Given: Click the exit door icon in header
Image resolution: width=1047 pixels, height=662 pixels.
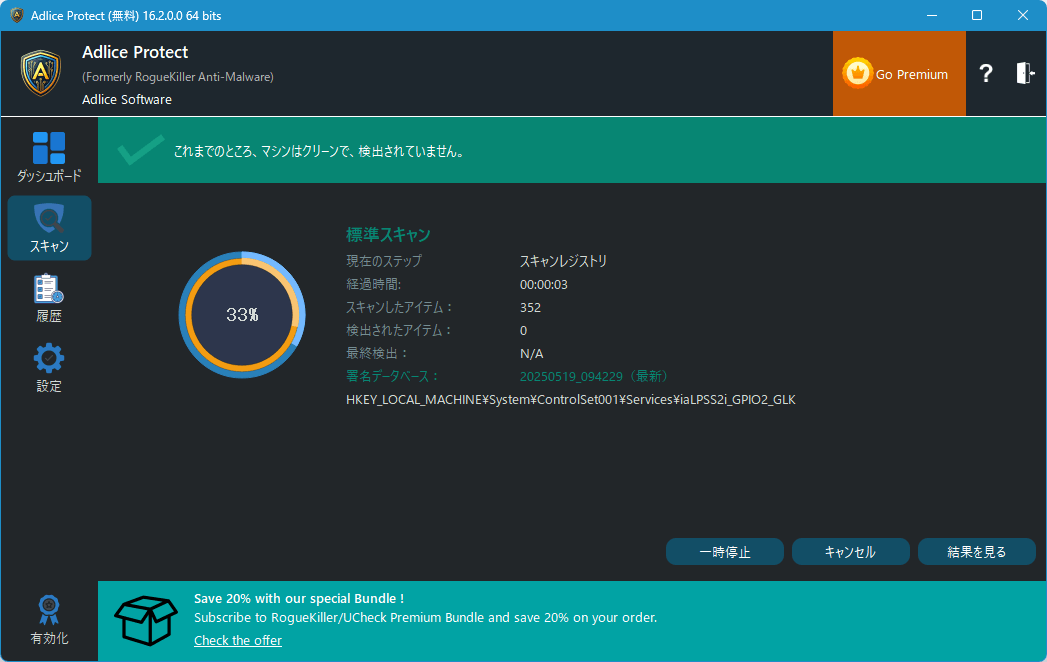Looking at the screenshot, I should (1025, 73).
